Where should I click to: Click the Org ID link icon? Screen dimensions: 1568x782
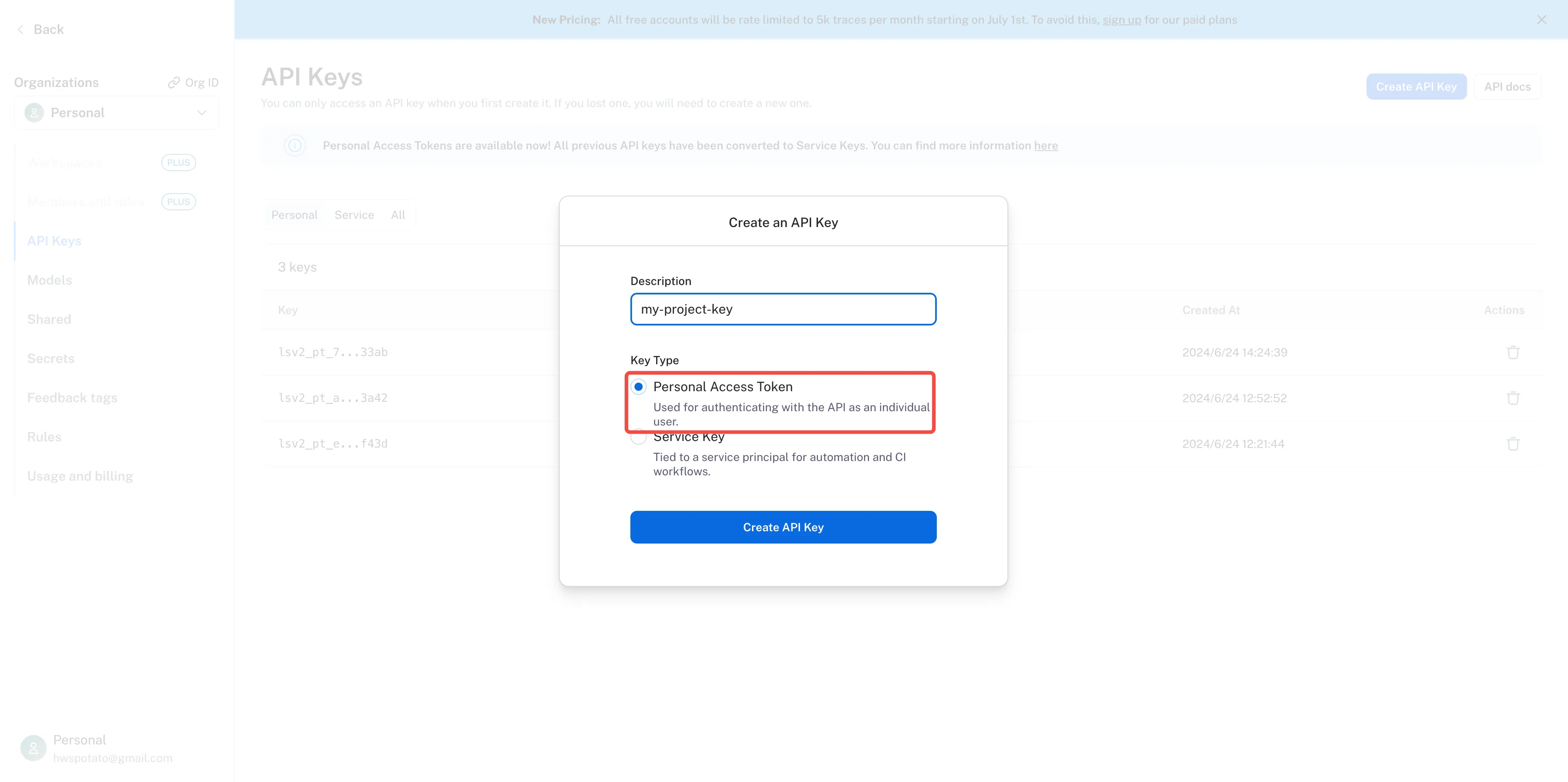pyautogui.click(x=174, y=82)
